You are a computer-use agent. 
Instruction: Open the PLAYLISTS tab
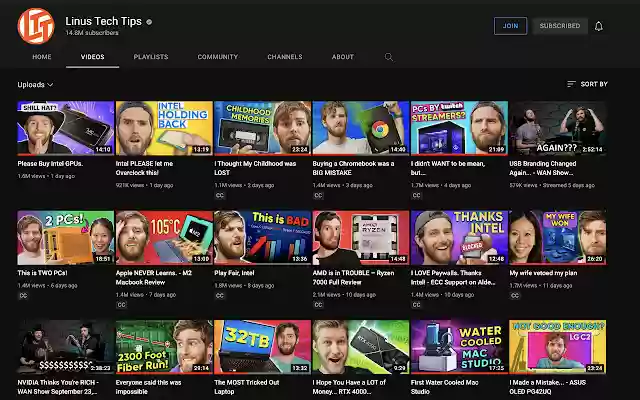coord(151,57)
